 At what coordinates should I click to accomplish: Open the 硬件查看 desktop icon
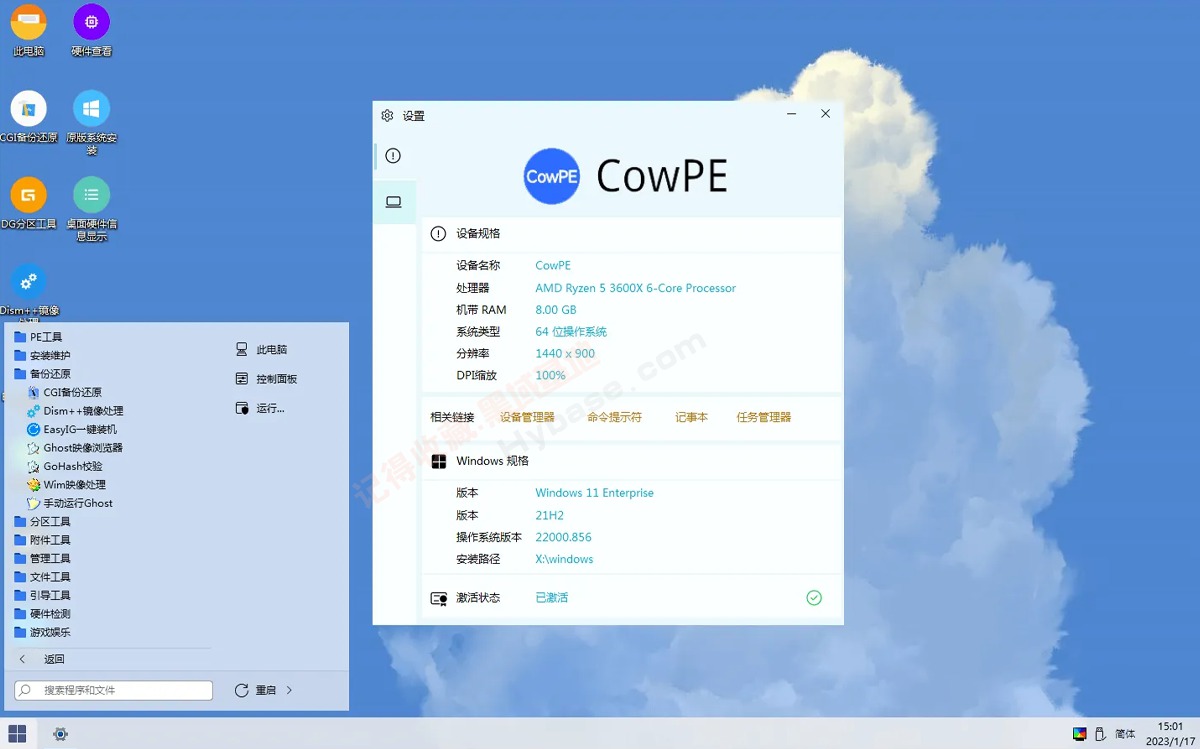click(x=91, y=31)
